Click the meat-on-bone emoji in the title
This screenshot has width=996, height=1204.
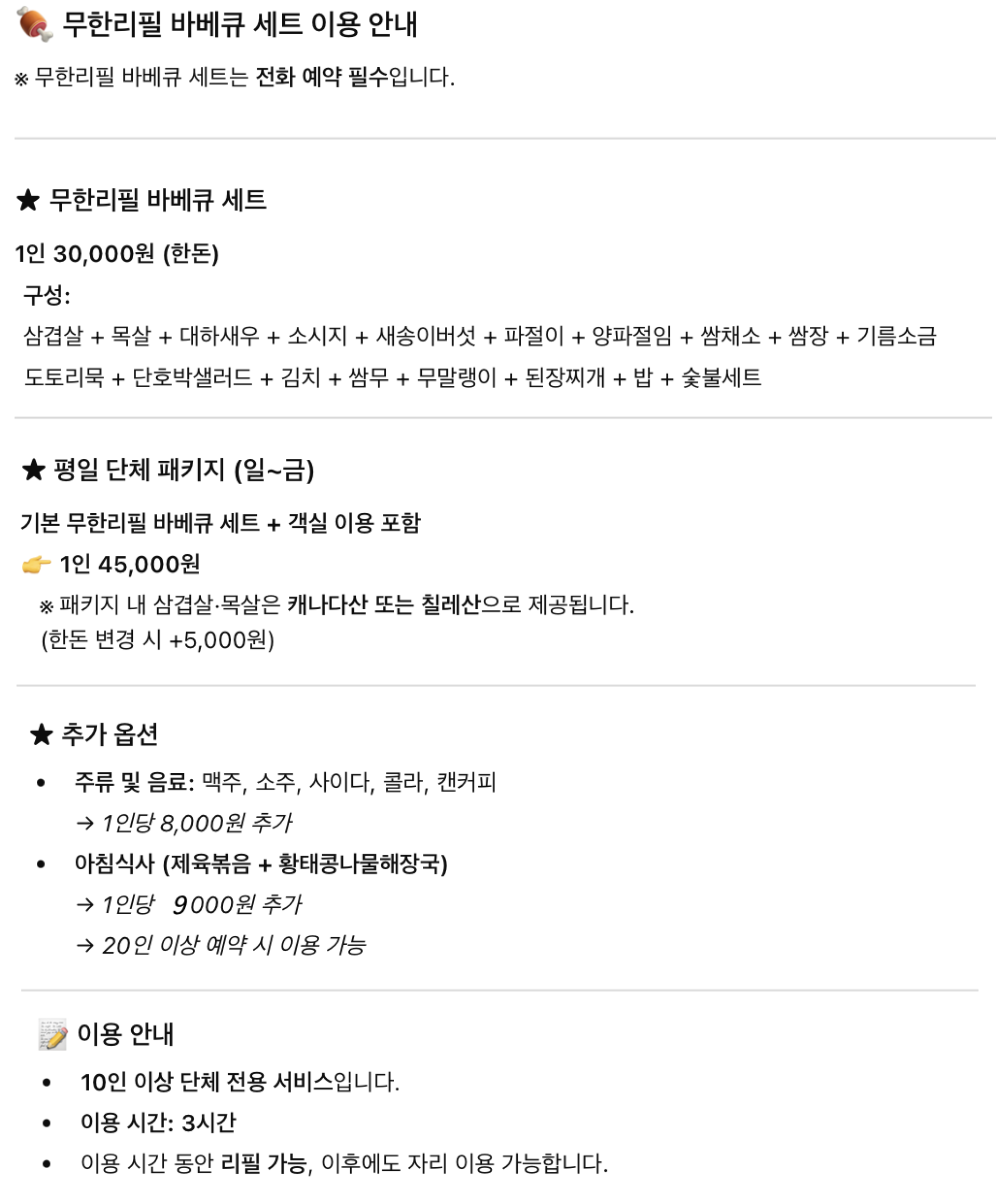point(34,24)
